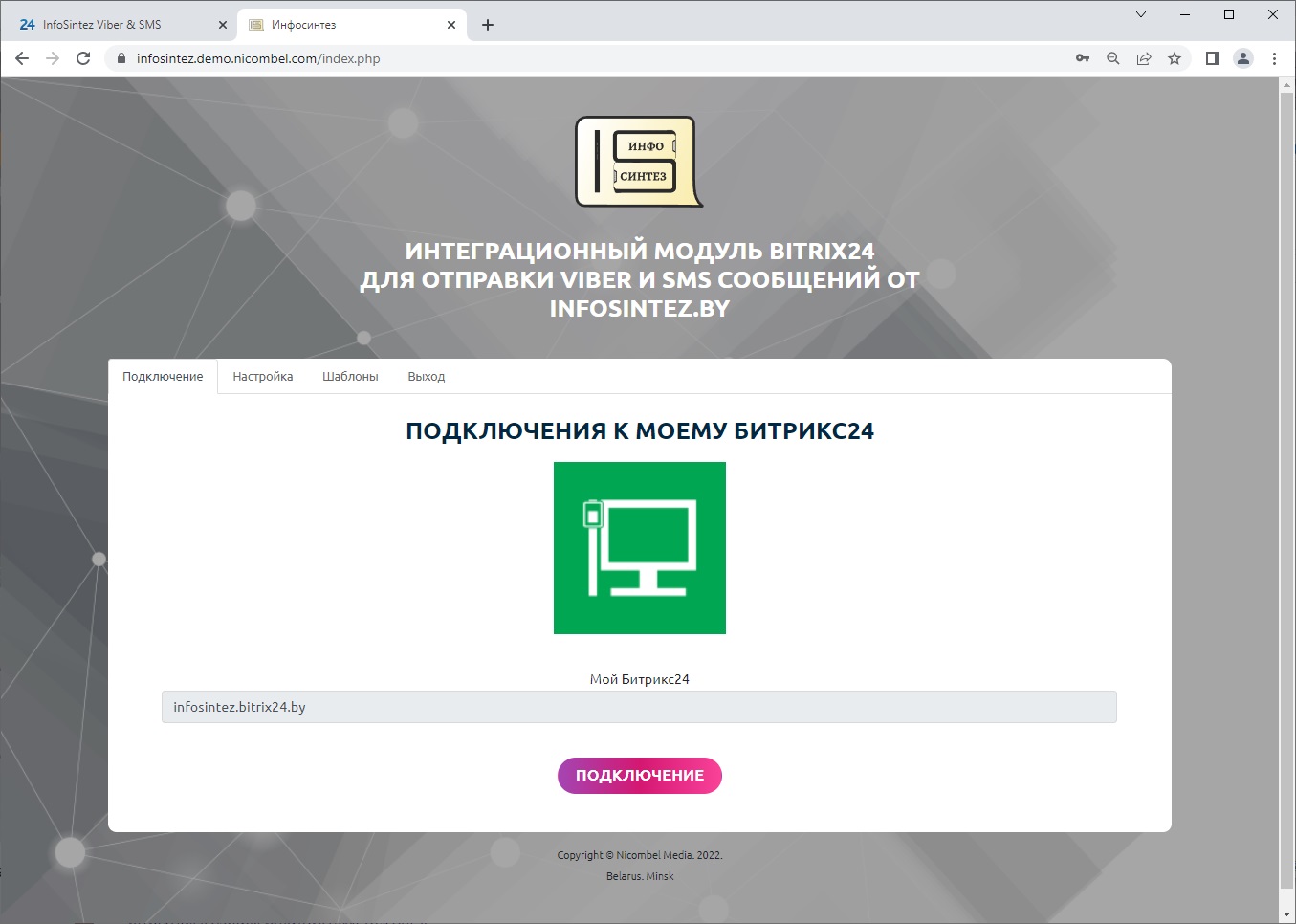Click the browser address bar URL
The image size is (1296, 924).
pos(258,58)
